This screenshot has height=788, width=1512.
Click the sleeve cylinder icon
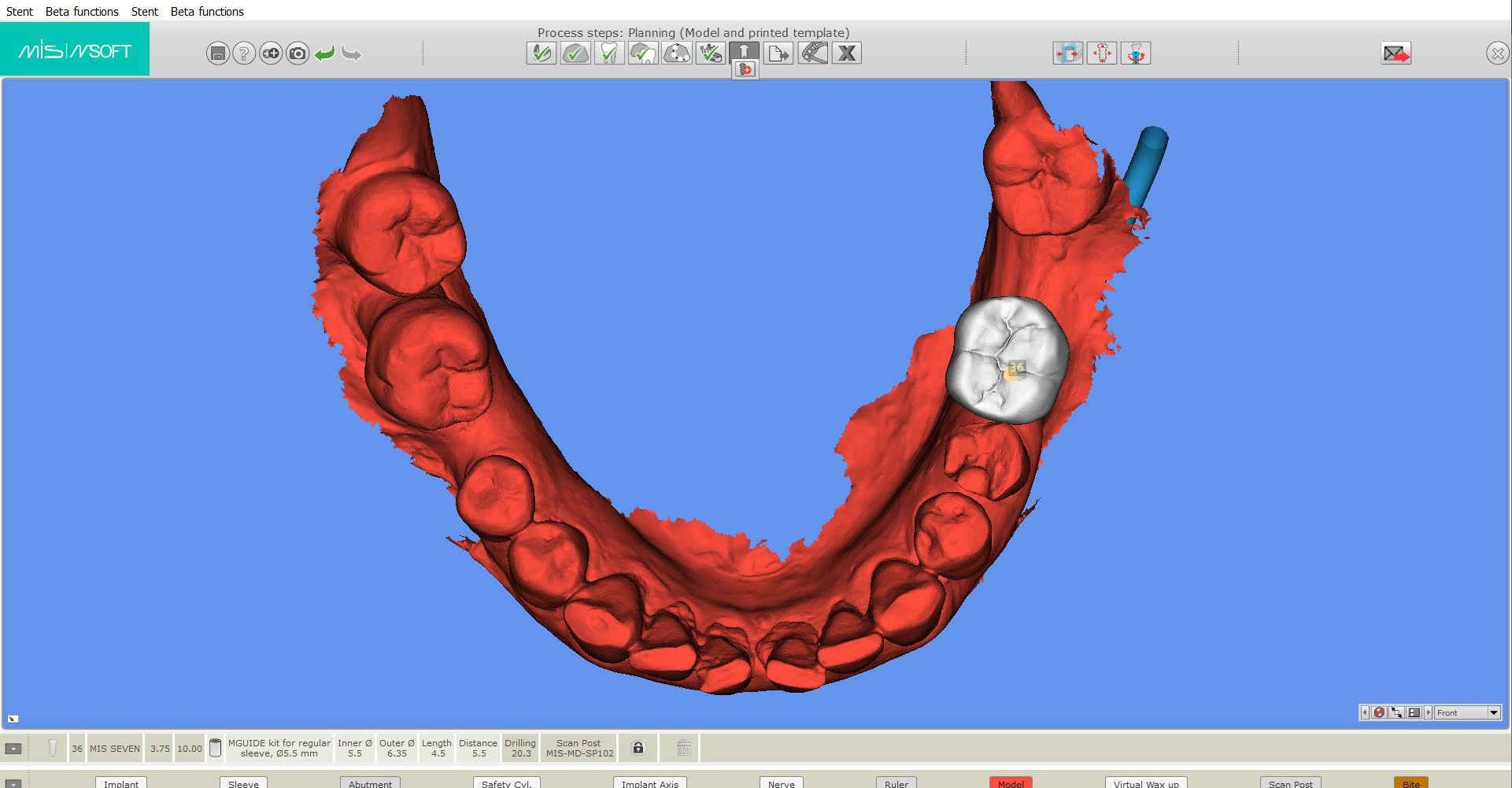tap(215, 748)
